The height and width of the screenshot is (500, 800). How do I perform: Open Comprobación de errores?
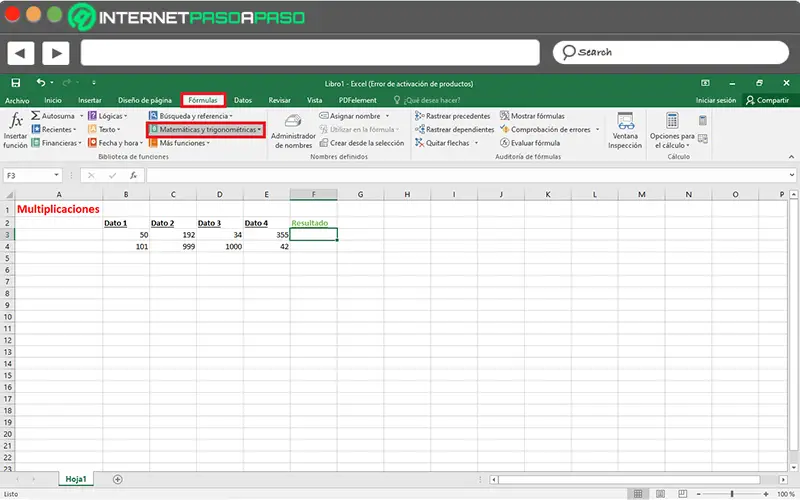(545, 130)
